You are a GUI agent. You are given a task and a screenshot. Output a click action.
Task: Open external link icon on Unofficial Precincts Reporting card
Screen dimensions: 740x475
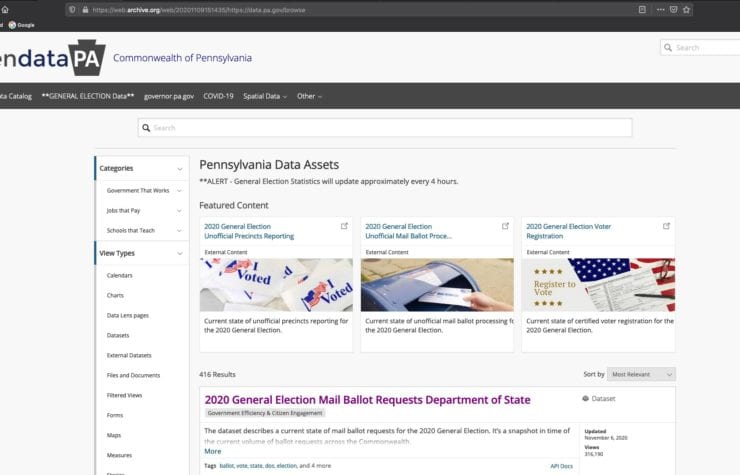(344, 226)
